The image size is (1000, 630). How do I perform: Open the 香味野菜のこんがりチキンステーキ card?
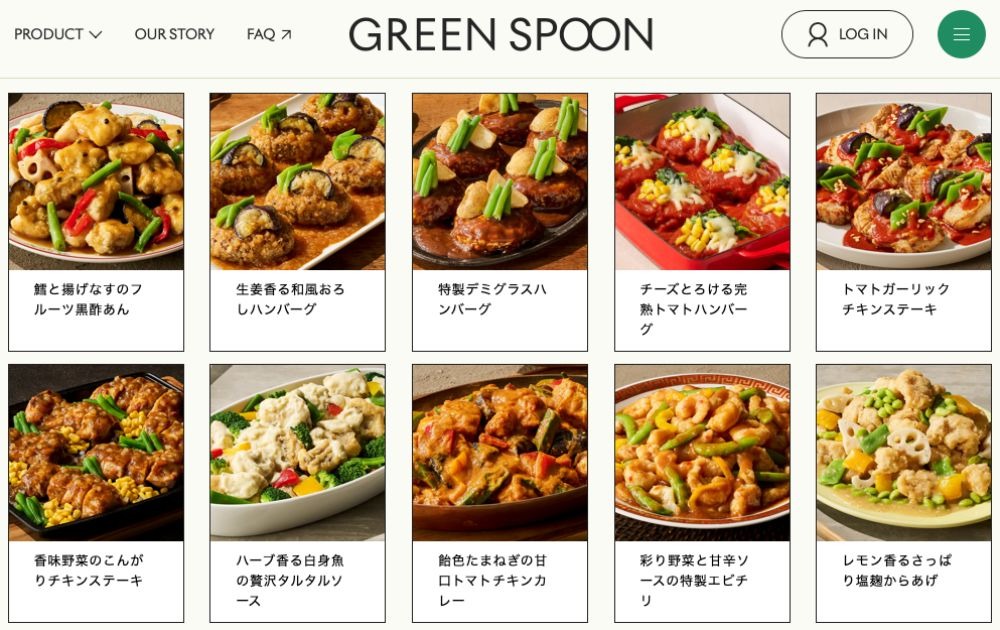[96, 494]
